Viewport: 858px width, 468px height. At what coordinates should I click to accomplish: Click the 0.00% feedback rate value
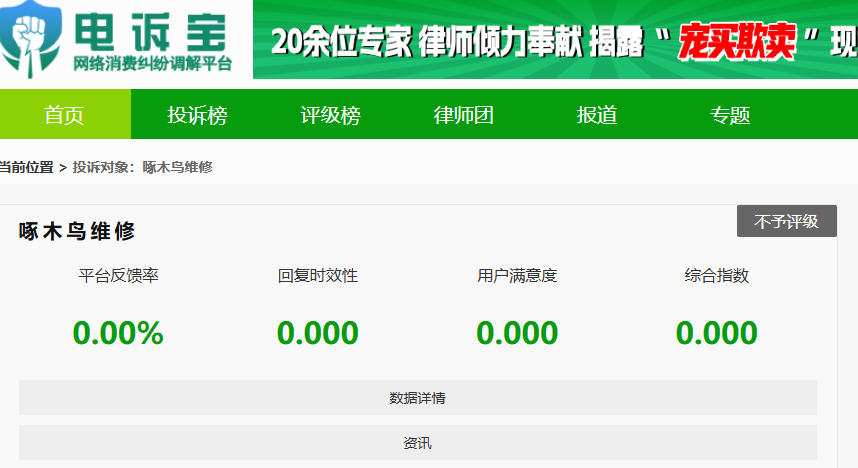pos(118,333)
